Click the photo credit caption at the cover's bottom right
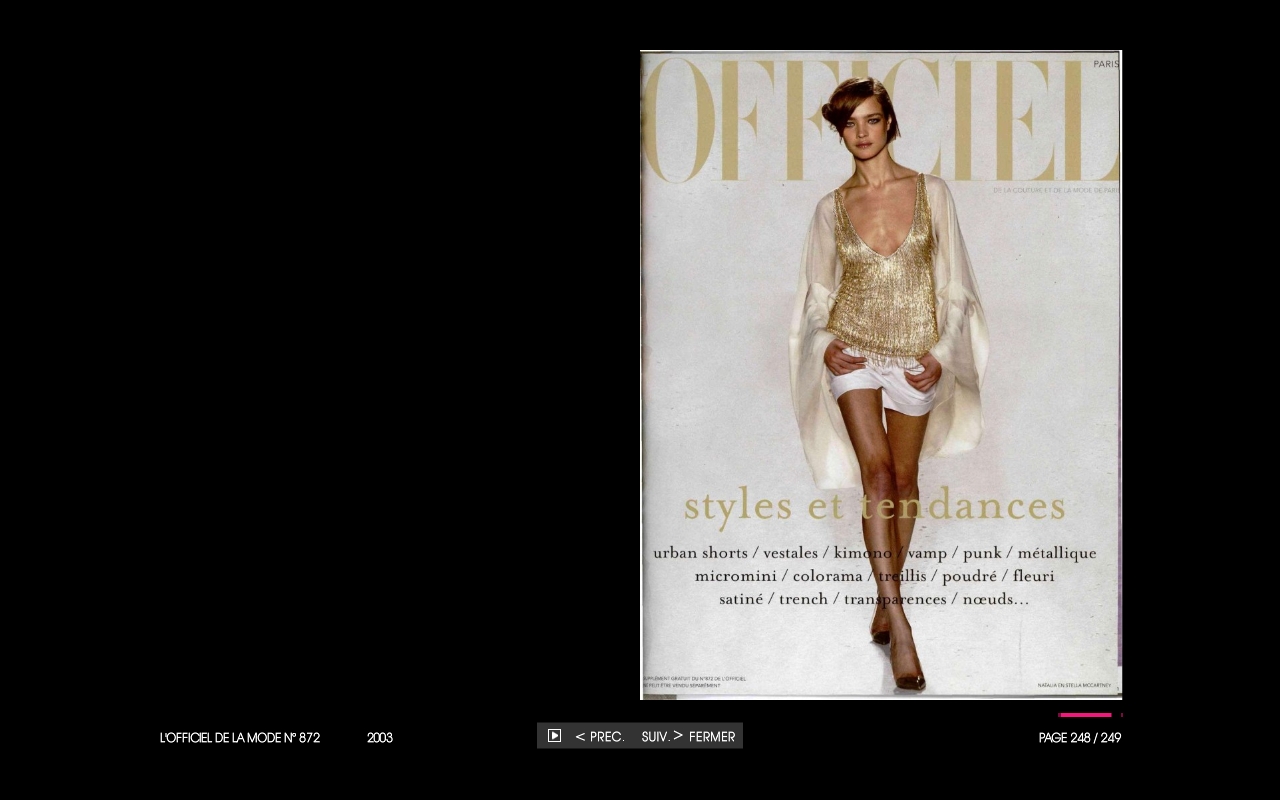1280x800 pixels. 1074,686
